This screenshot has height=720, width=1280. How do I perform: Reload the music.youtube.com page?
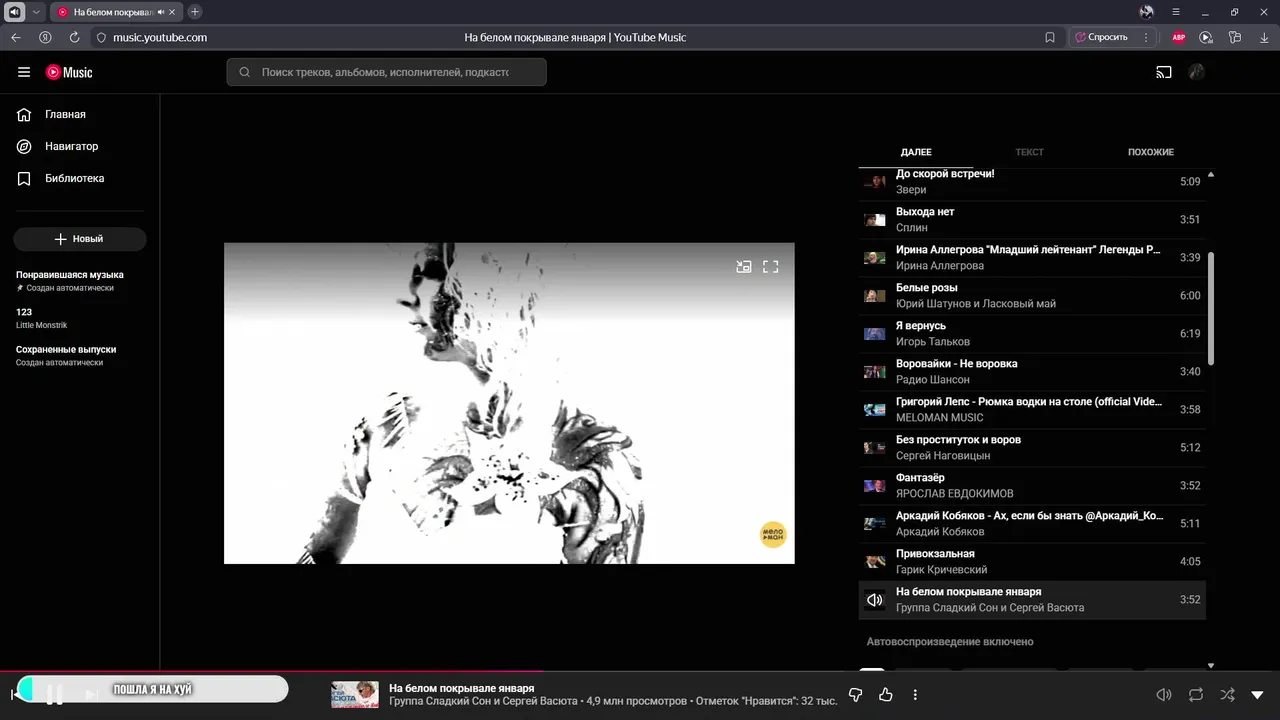point(74,37)
